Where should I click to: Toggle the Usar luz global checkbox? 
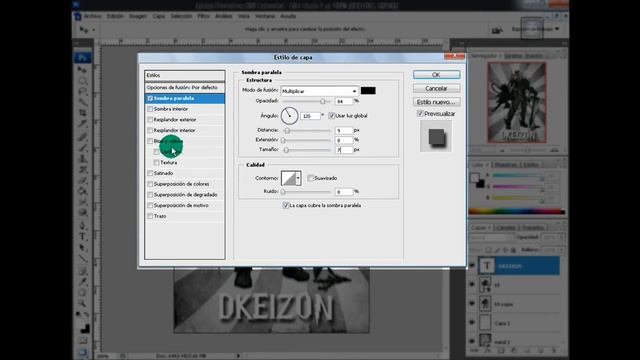coord(331,116)
